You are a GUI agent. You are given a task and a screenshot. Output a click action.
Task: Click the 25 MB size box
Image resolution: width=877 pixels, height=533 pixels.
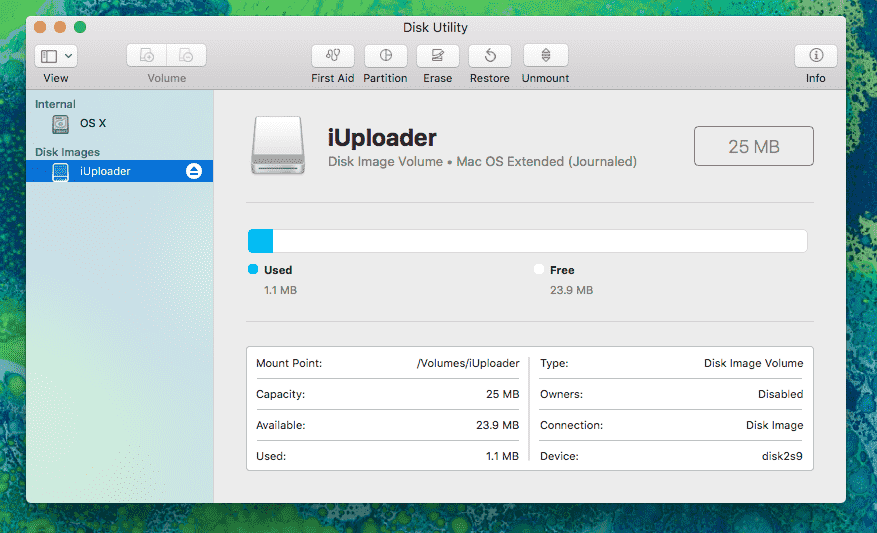point(754,146)
